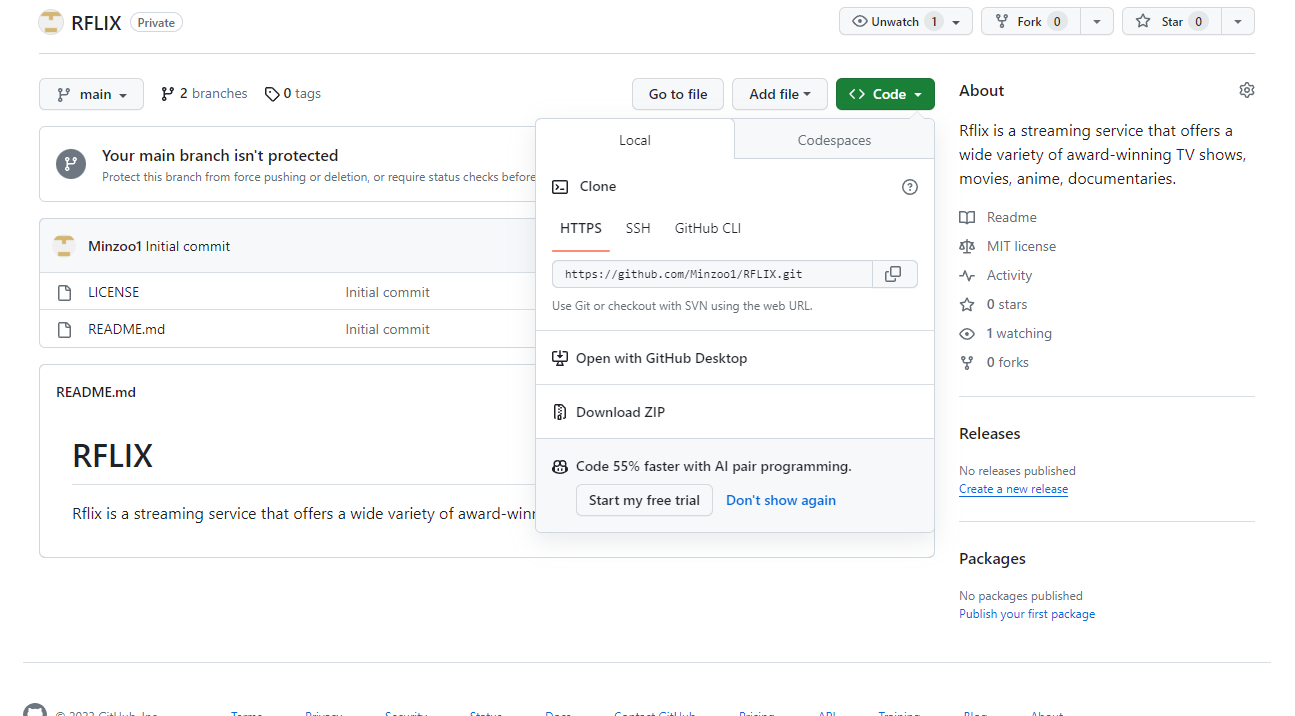This screenshot has width=1295, height=716.
Task: Click the Readme book icon
Action: coord(966,218)
